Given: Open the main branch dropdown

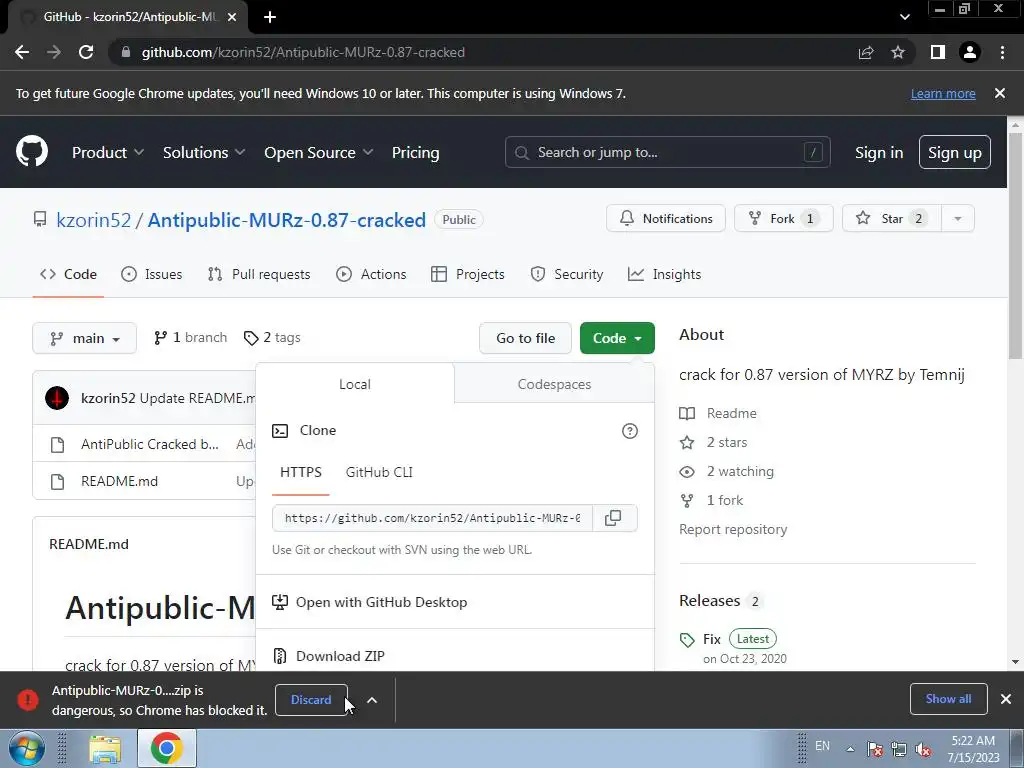Looking at the screenshot, I should pyautogui.click(x=84, y=338).
